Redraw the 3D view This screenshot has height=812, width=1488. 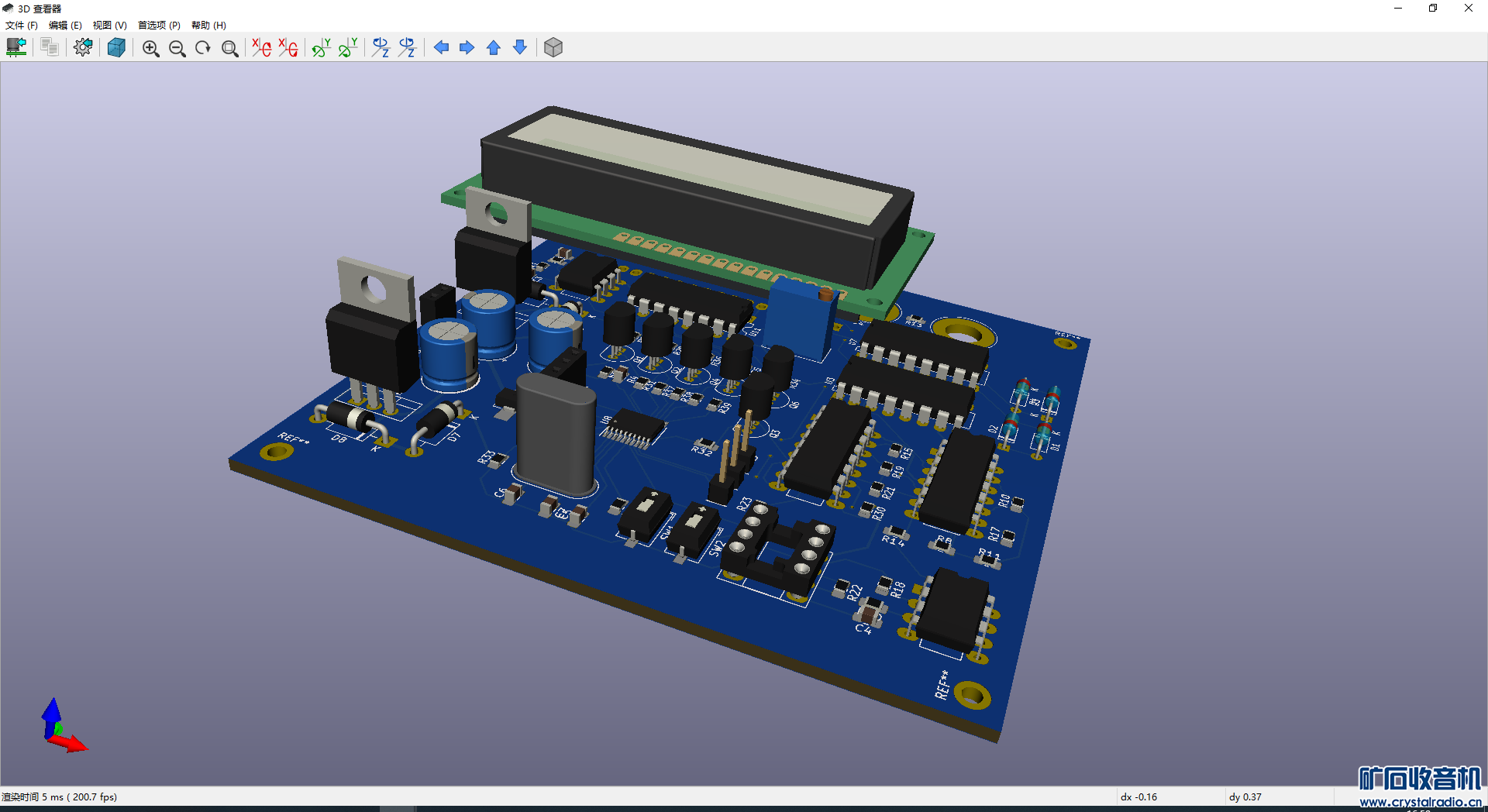click(203, 48)
